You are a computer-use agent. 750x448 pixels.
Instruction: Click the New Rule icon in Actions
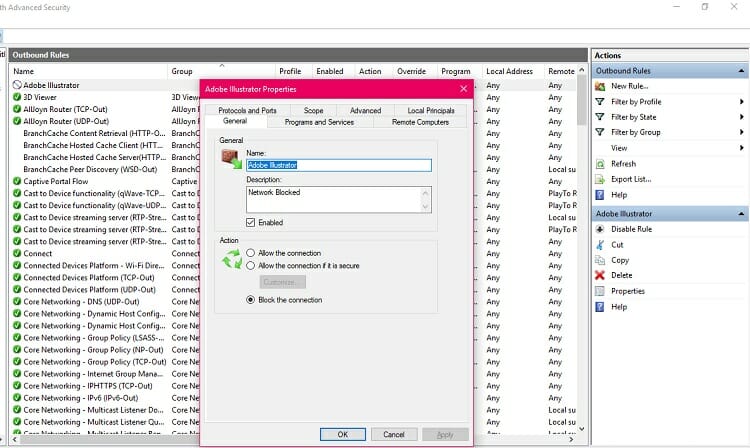(600, 86)
